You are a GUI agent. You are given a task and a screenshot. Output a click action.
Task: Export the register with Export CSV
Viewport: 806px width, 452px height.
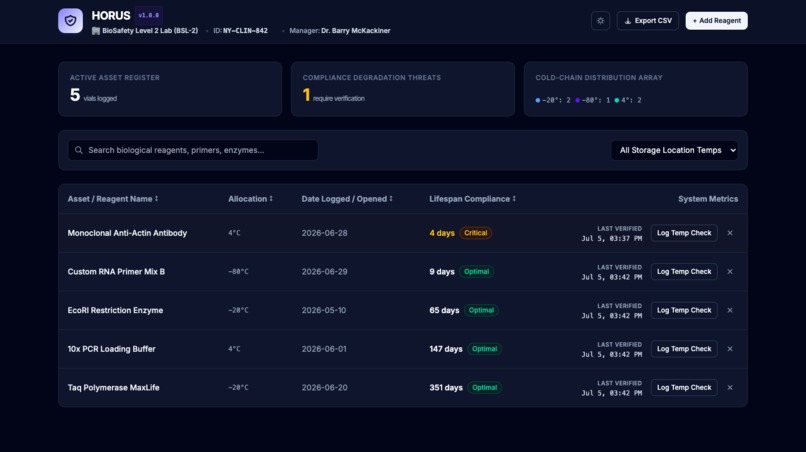coord(648,21)
